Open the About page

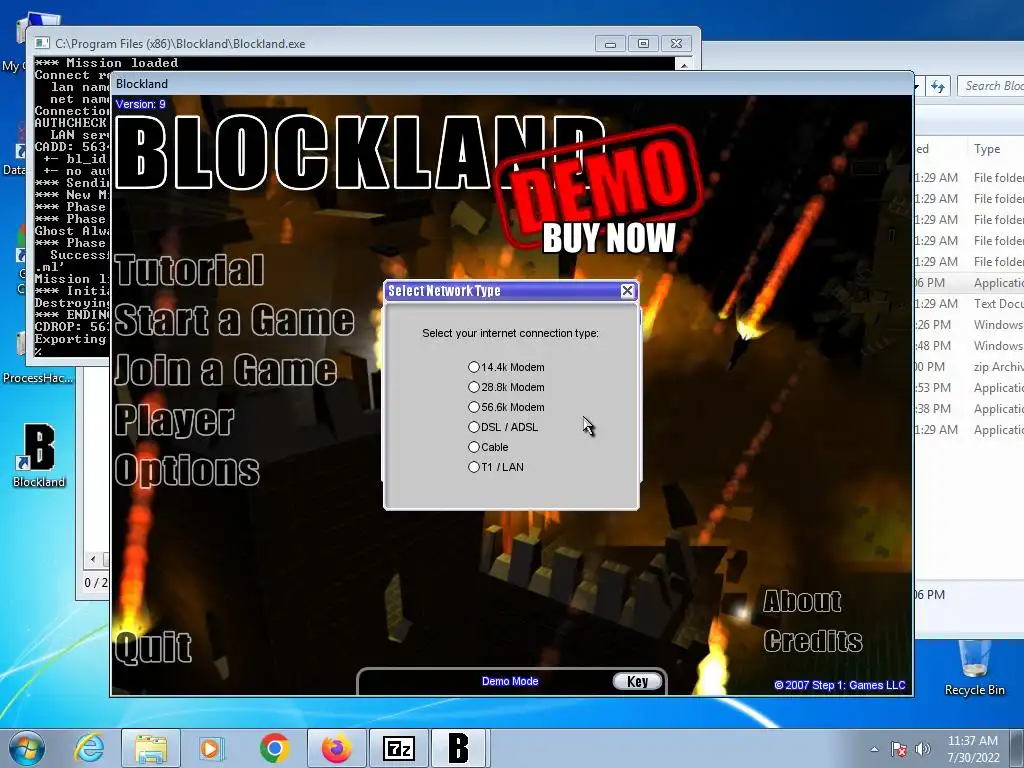click(x=803, y=601)
